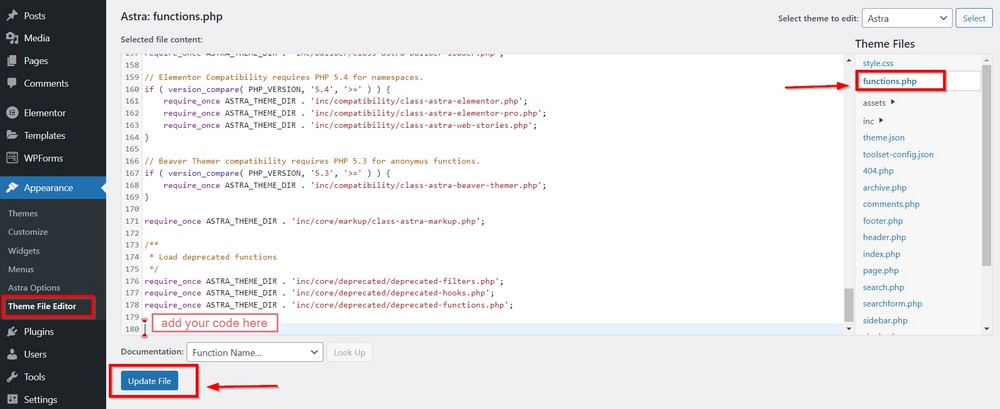Image resolution: width=1000 pixels, height=409 pixels.
Task: Click the code editor vertical scrollbar thumb
Action: click(848, 305)
